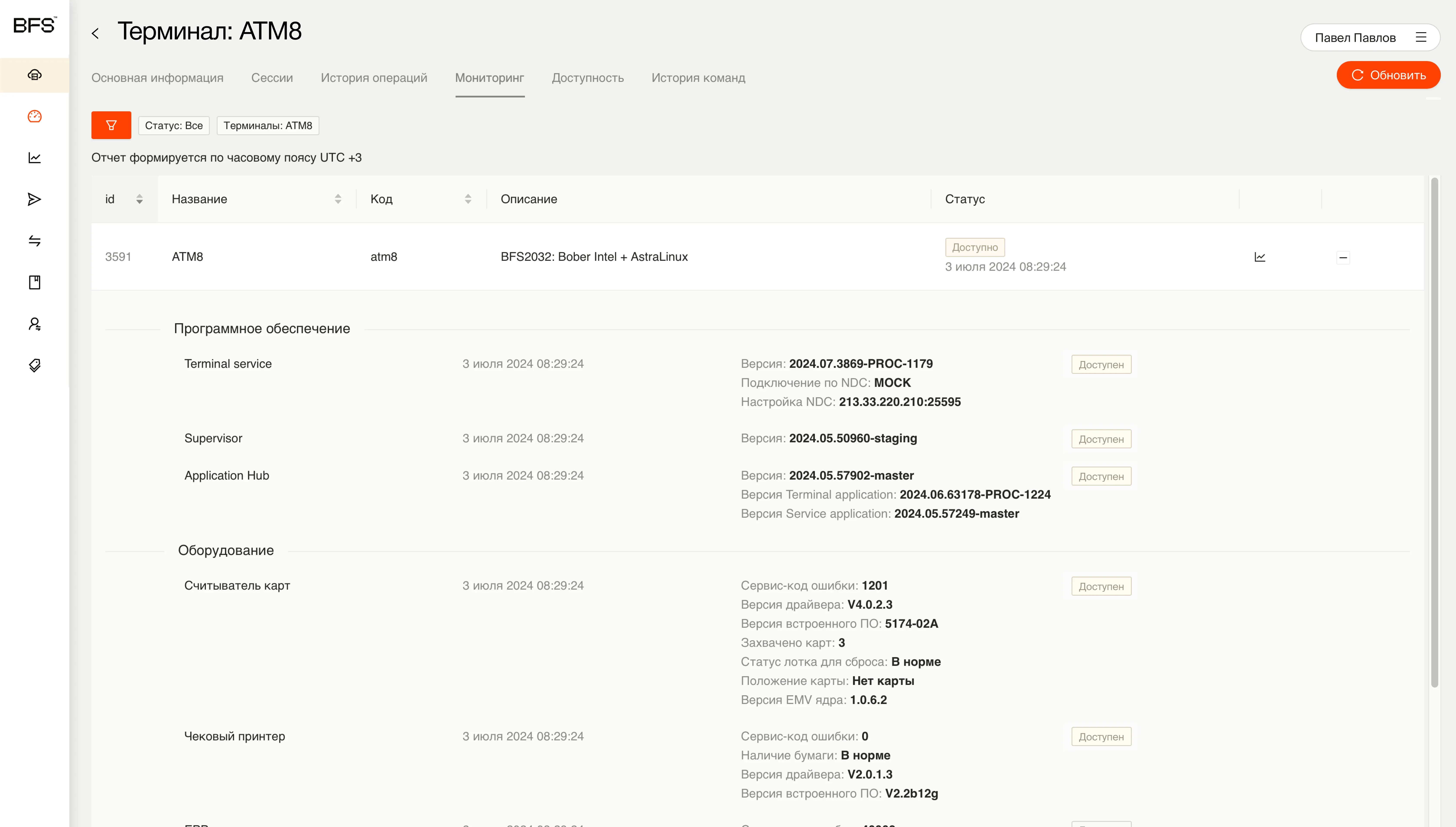This screenshot has width=1456, height=827.
Task: Click the Доступно status badge of ATM8
Action: click(975, 247)
